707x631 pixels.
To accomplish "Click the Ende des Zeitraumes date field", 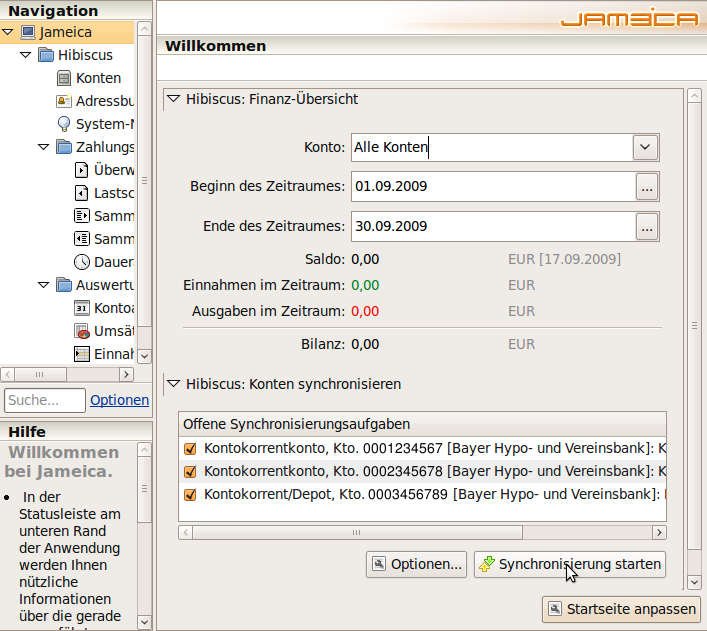I will click(493, 226).
